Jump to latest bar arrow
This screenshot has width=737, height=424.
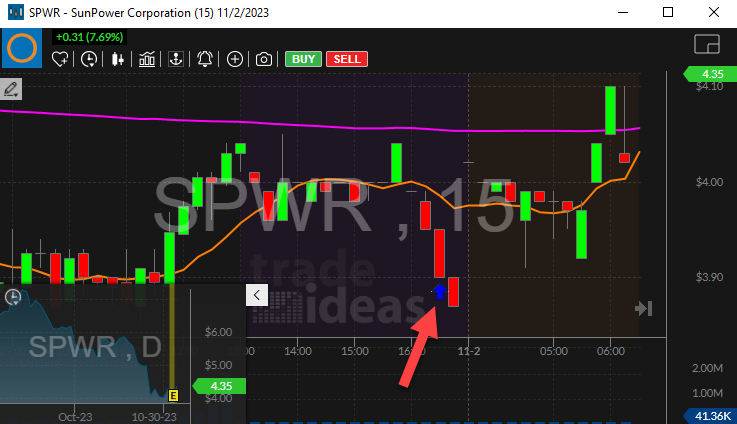click(644, 309)
